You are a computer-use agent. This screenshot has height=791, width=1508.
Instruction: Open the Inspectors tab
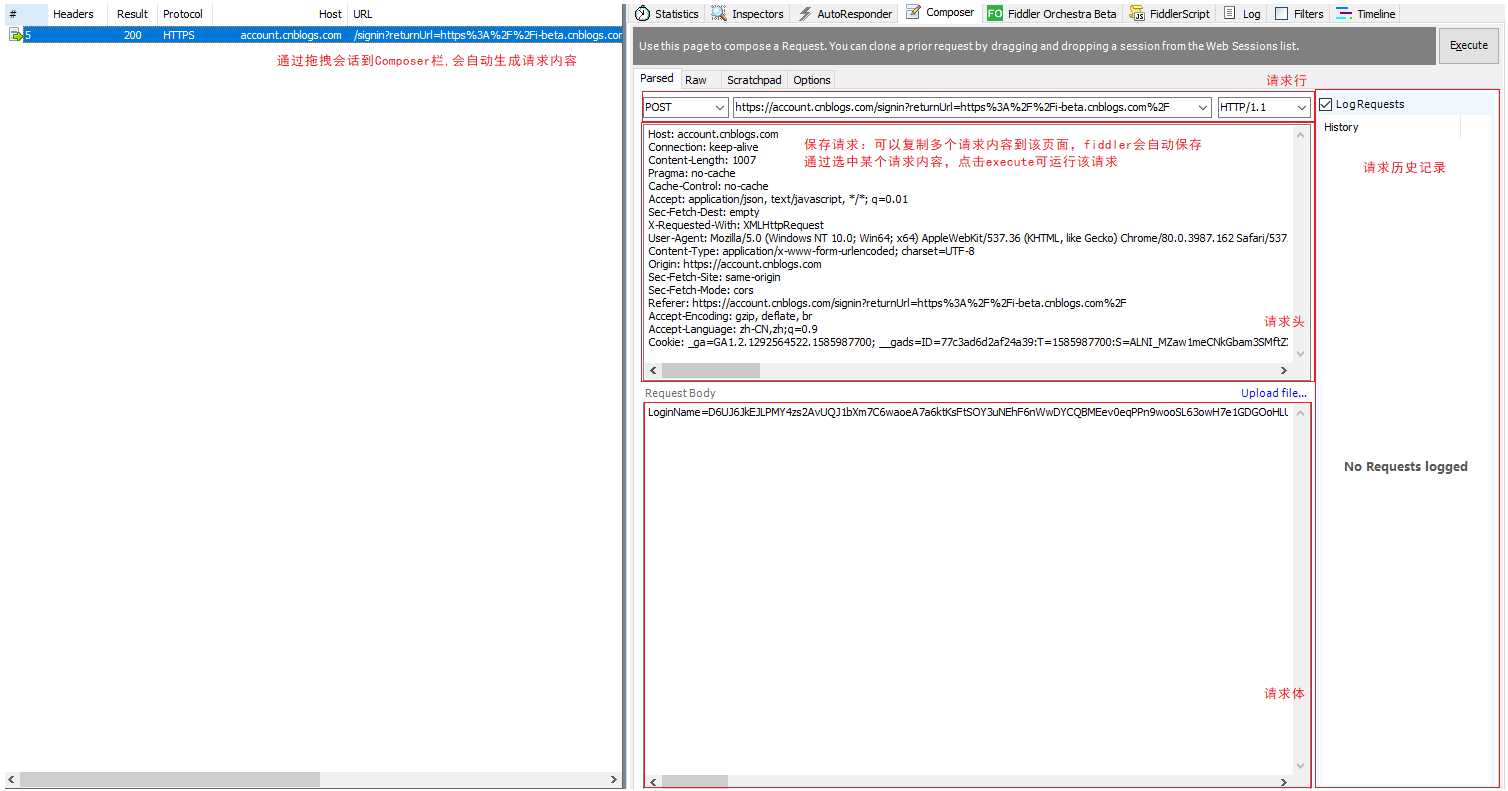747,14
